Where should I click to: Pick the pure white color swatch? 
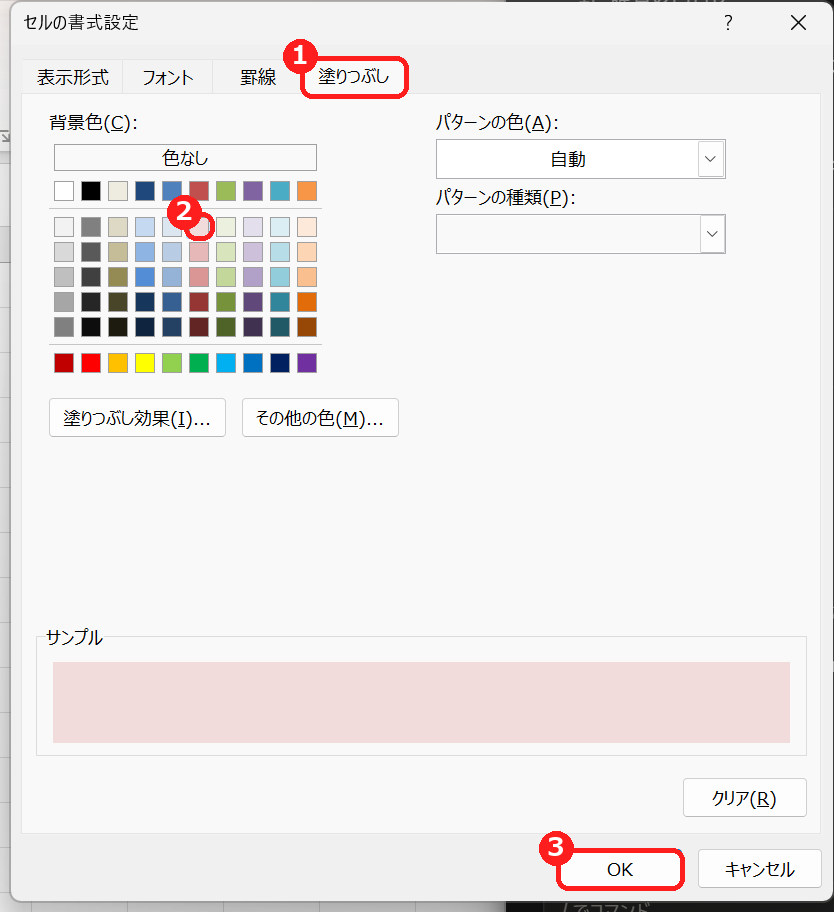coord(64,191)
